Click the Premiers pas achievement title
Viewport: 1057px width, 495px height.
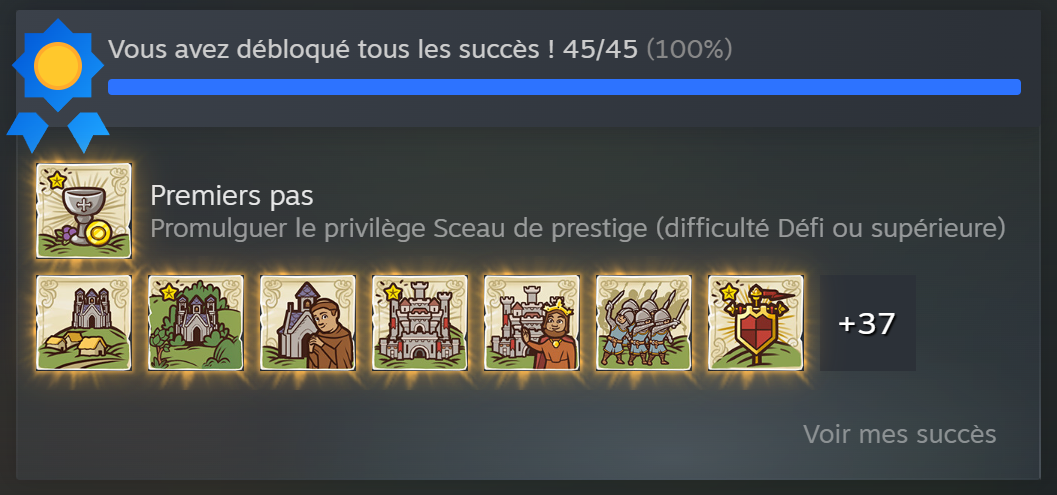coord(232,196)
